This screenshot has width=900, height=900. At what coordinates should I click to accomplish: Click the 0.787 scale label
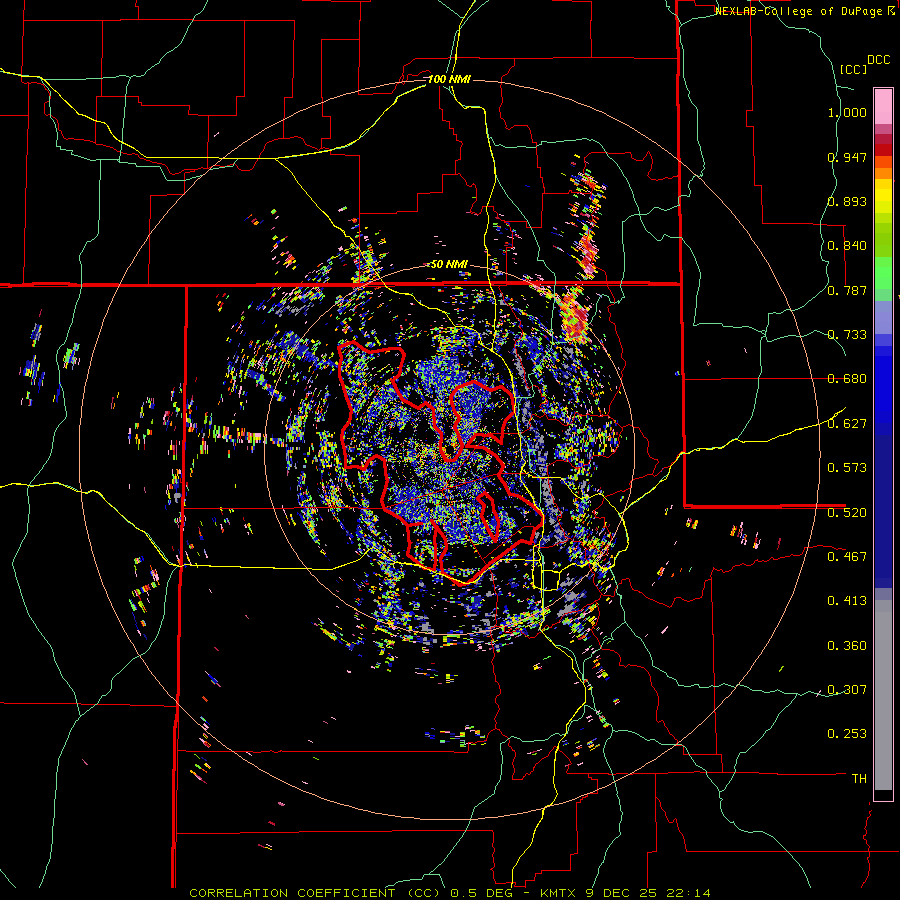847,290
